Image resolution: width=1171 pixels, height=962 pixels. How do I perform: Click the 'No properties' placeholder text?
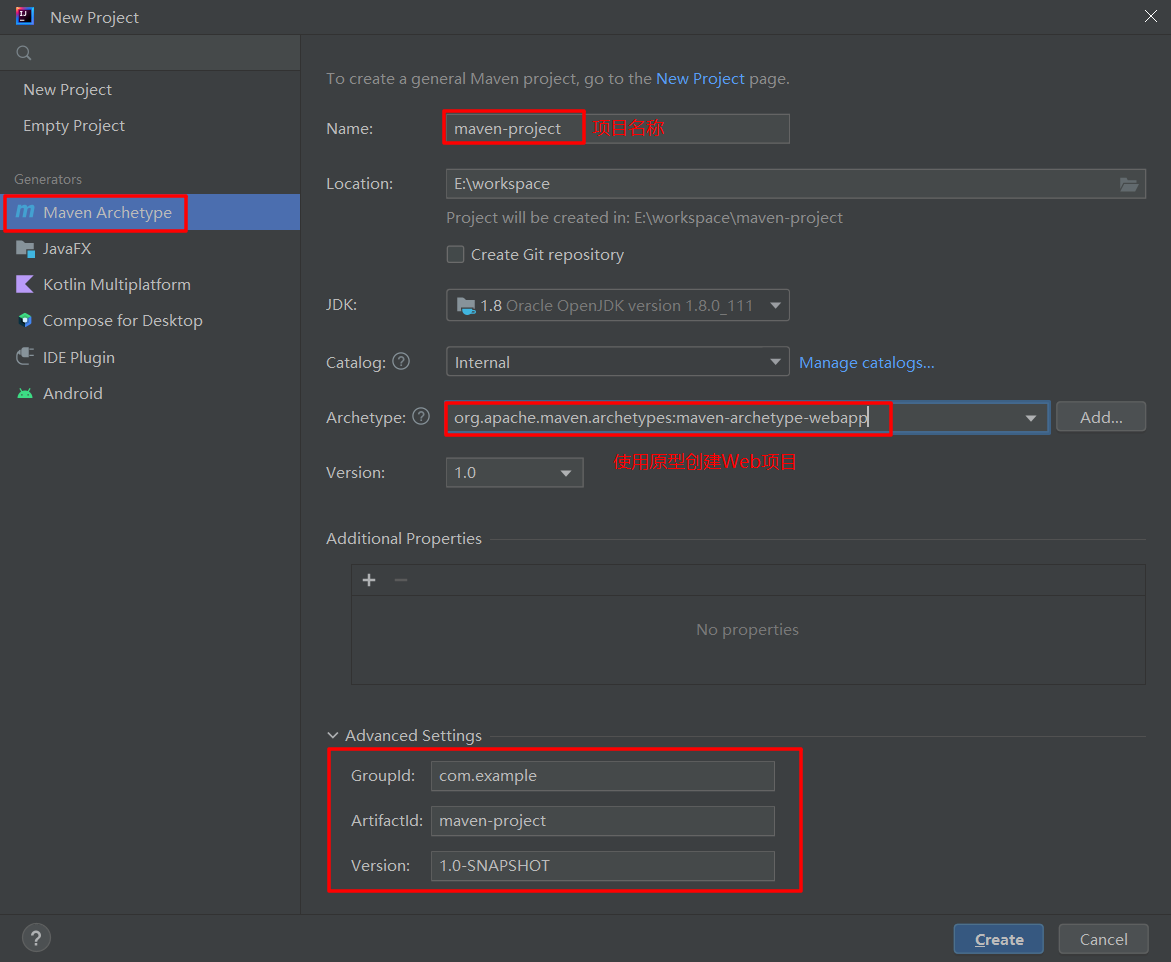pos(748,630)
